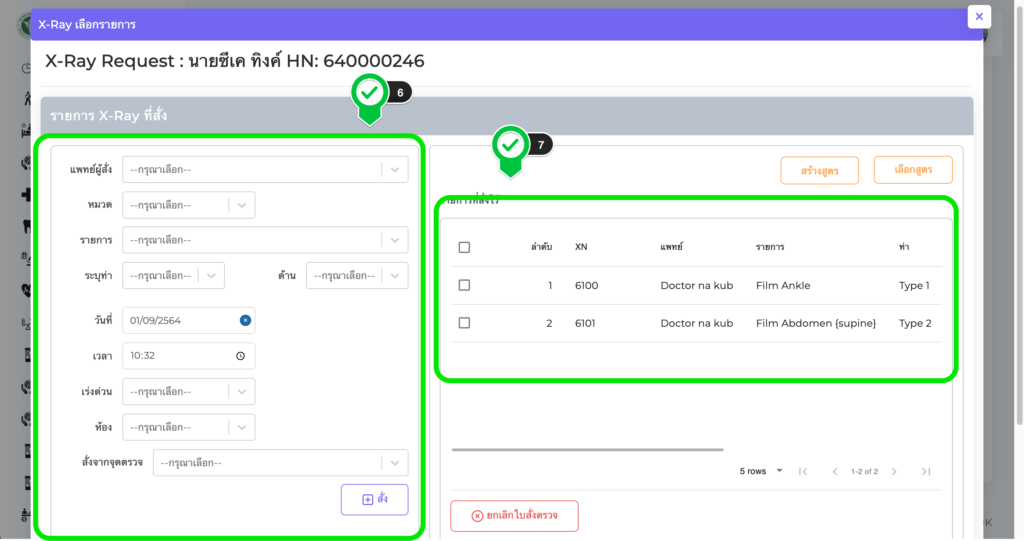Image resolution: width=1024 pixels, height=541 pixels.
Task: Click the เลือกสูตร button
Action: (x=912, y=170)
